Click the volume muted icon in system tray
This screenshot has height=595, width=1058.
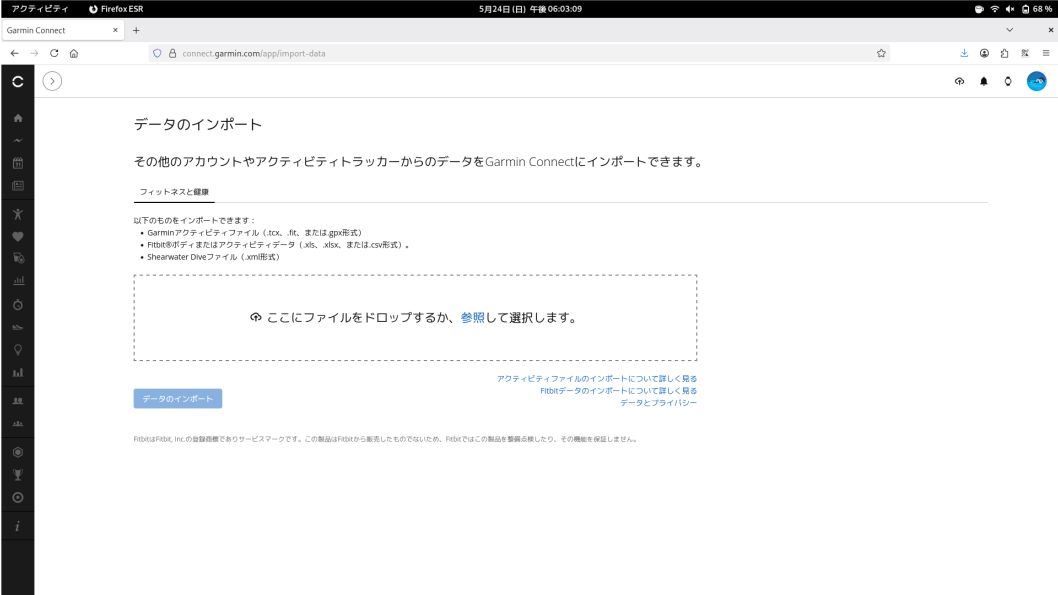point(1010,9)
